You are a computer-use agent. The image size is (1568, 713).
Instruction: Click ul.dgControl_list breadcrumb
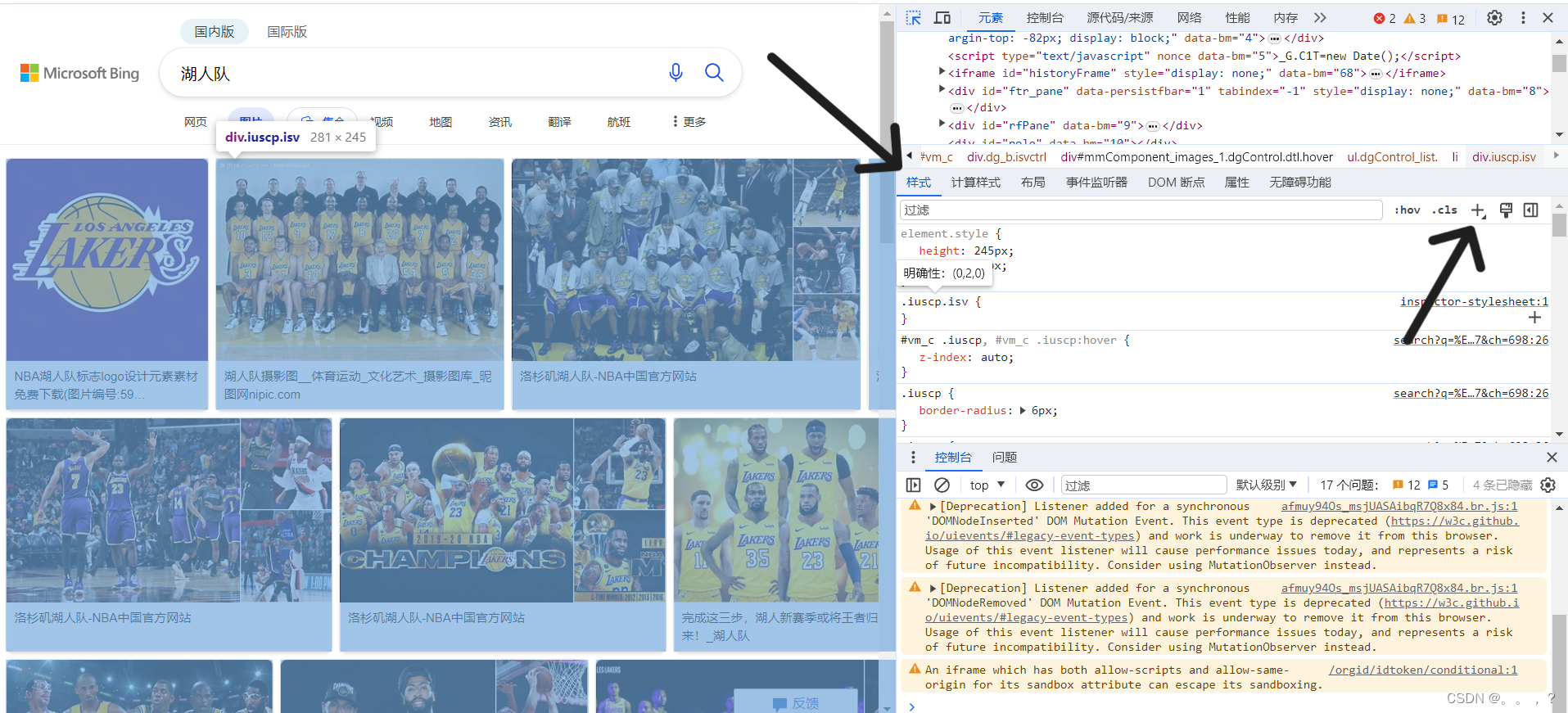1392,157
